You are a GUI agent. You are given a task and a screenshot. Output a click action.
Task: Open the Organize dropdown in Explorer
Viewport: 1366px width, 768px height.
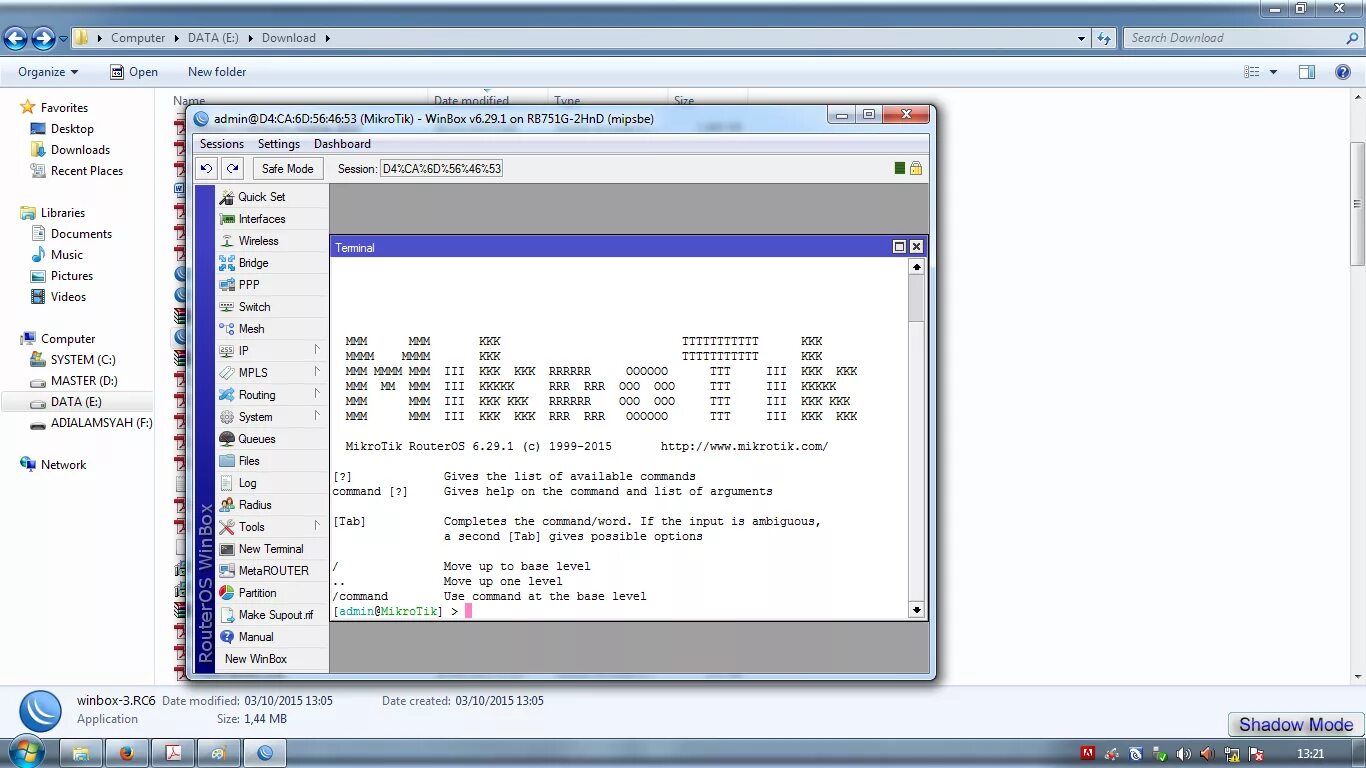click(48, 72)
